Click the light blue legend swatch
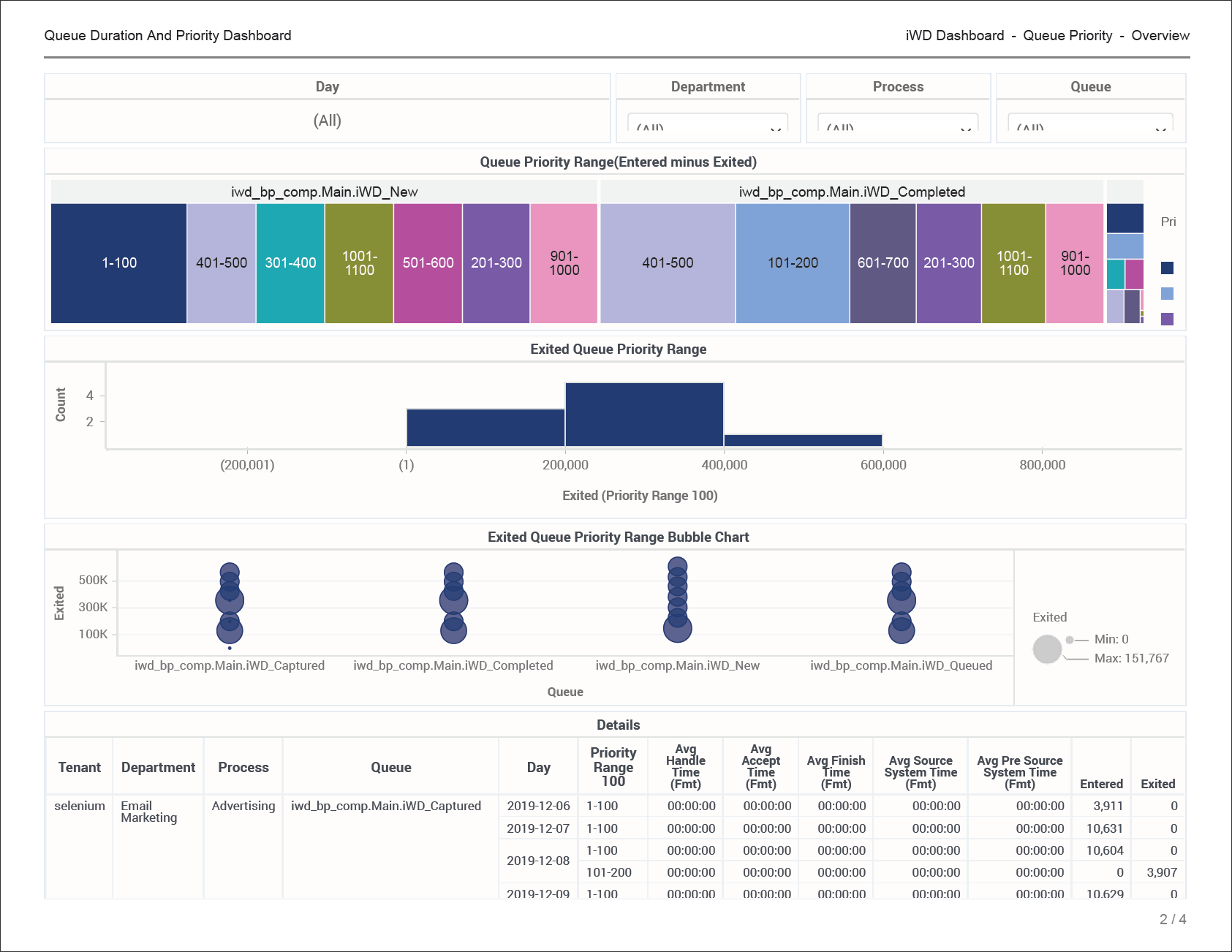 (1167, 293)
